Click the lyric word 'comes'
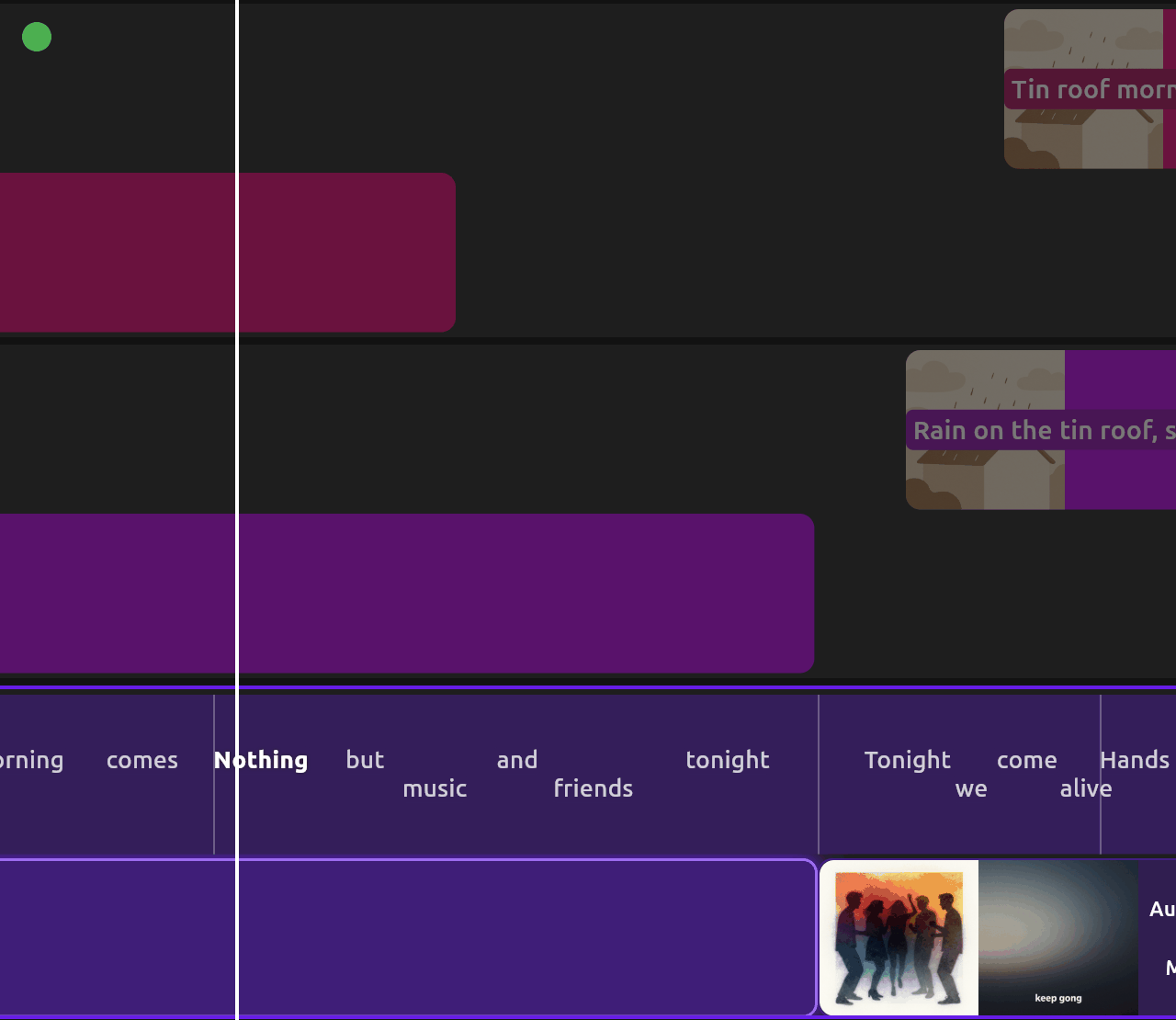The image size is (1176, 1020). click(x=142, y=760)
